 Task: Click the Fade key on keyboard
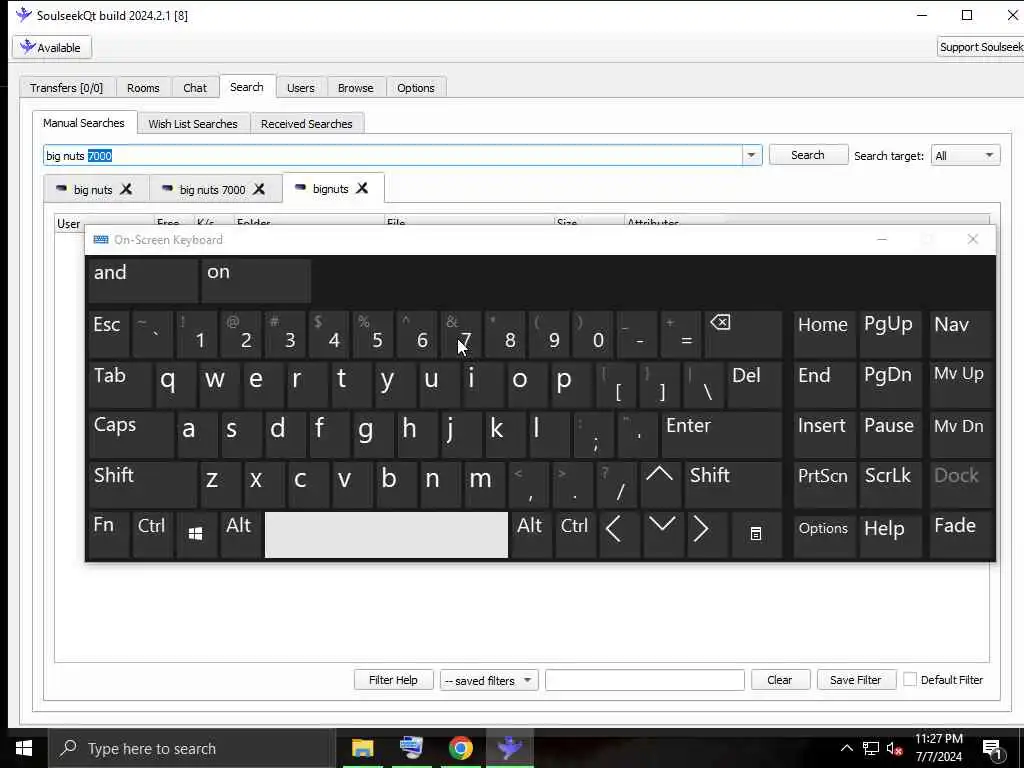click(x=960, y=534)
